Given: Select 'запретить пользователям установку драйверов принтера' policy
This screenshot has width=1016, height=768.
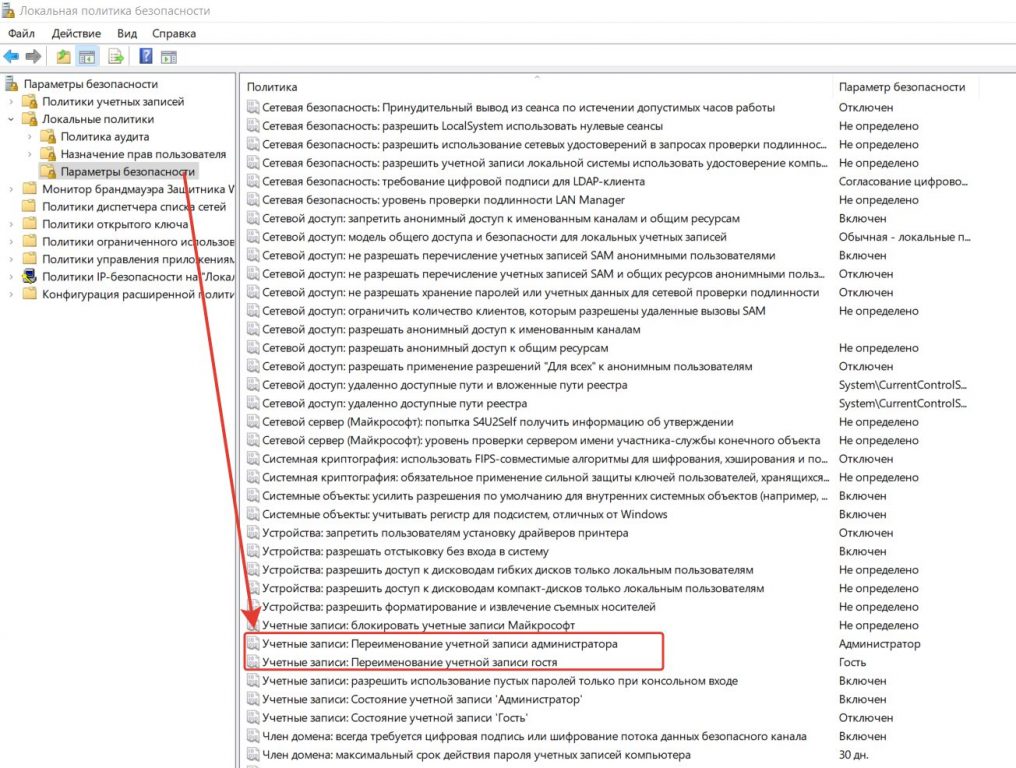Looking at the screenshot, I should (445, 533).
